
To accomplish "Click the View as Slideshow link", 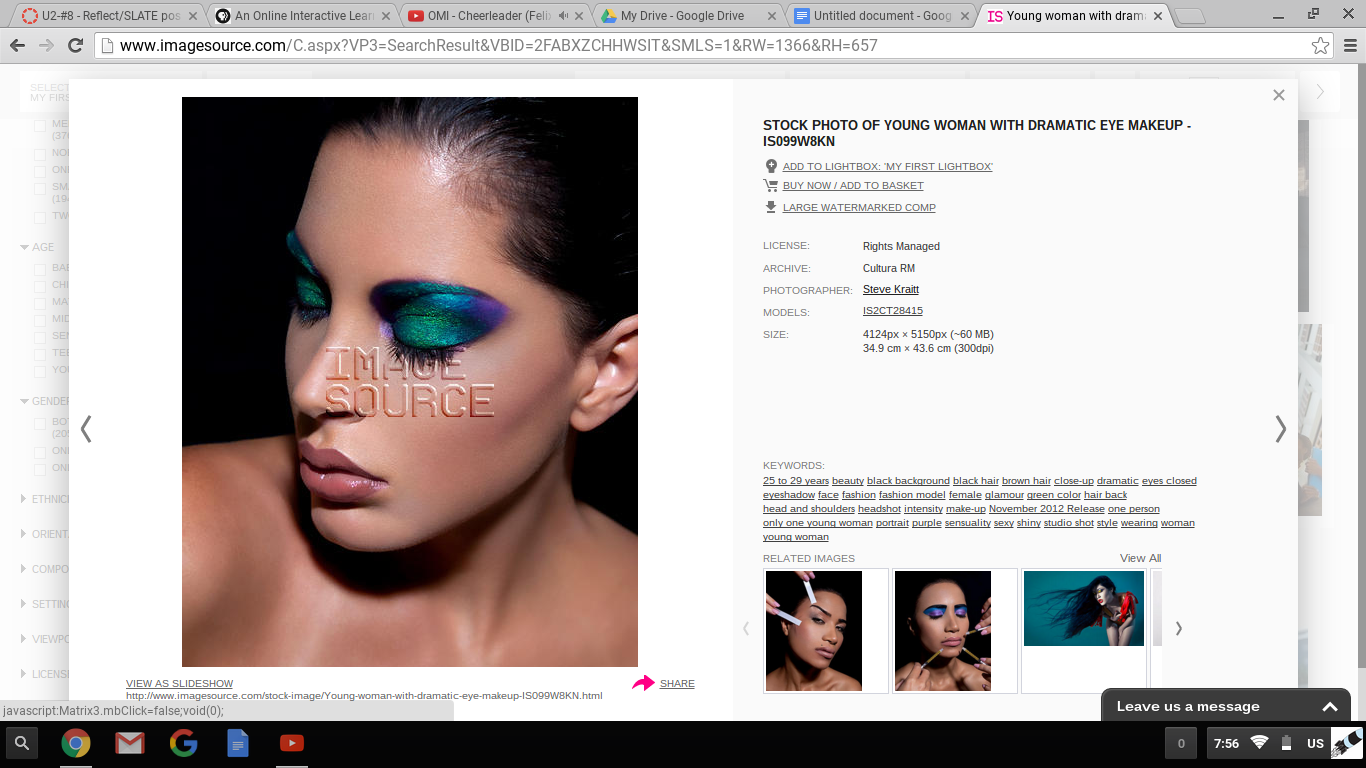I will [x=179, y=684].
